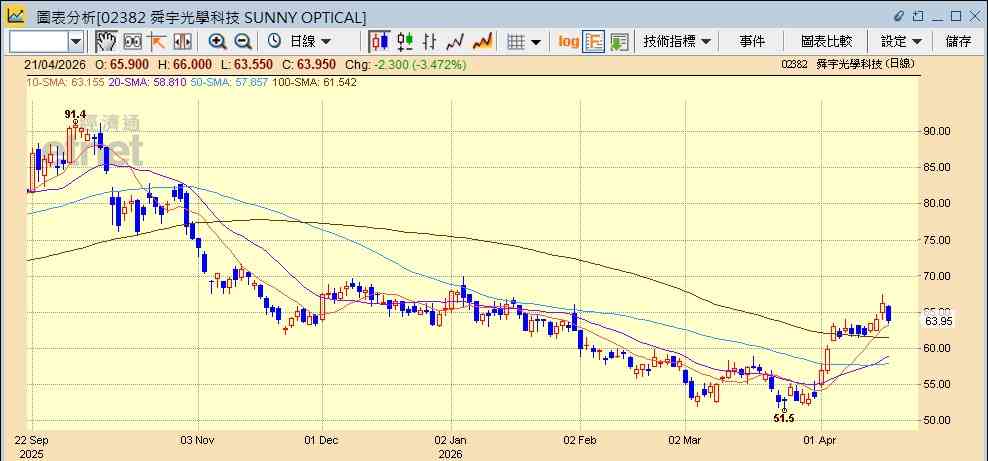The height and width of the screenshot is (461, 988).
Task: Switch to area chart type
Action: [482, 42]
